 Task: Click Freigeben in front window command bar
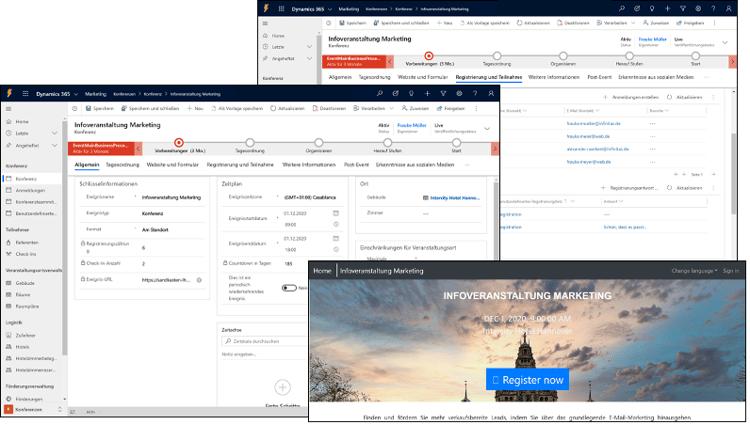tap(451, 109)
